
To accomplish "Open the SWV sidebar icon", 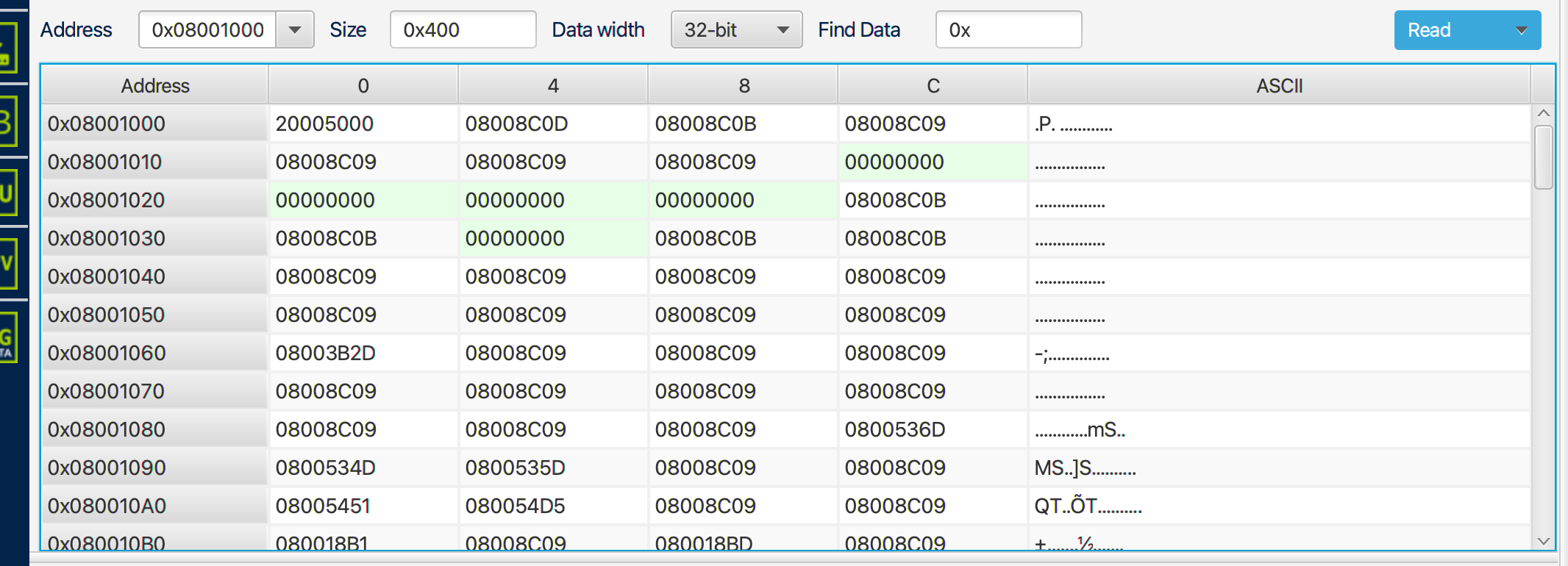I will (6, 263).
